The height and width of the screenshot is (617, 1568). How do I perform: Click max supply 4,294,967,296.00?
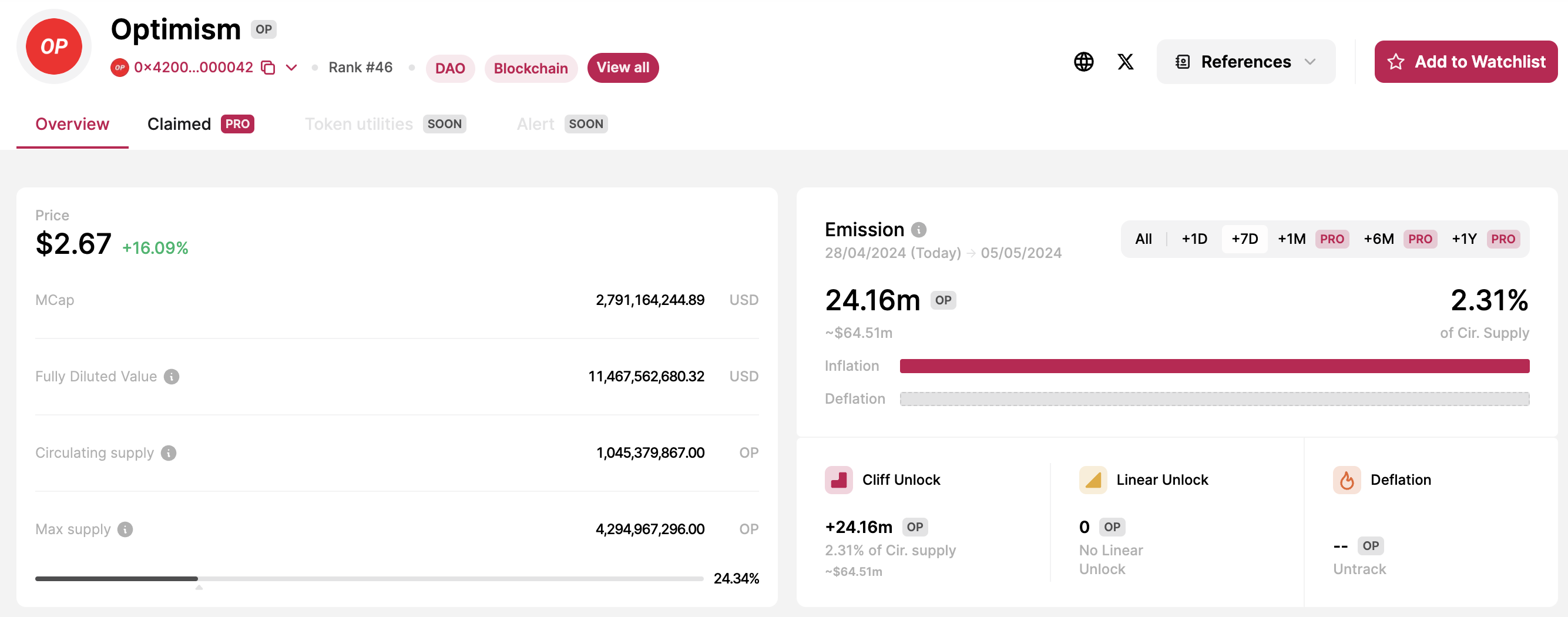[x=650, y=529]
